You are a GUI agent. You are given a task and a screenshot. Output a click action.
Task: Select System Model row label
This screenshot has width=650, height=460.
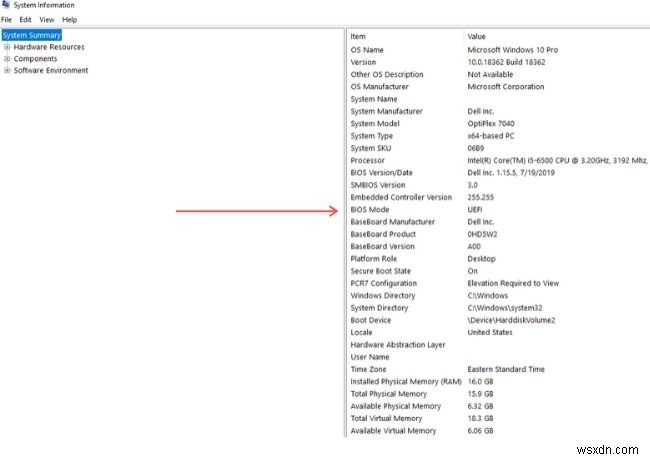click(375, 123)
